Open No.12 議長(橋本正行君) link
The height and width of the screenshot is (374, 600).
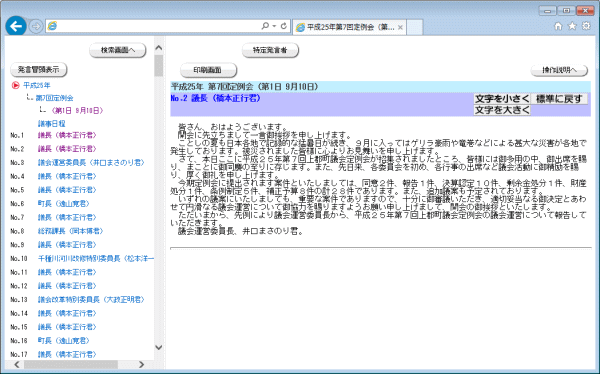(67, 286)
